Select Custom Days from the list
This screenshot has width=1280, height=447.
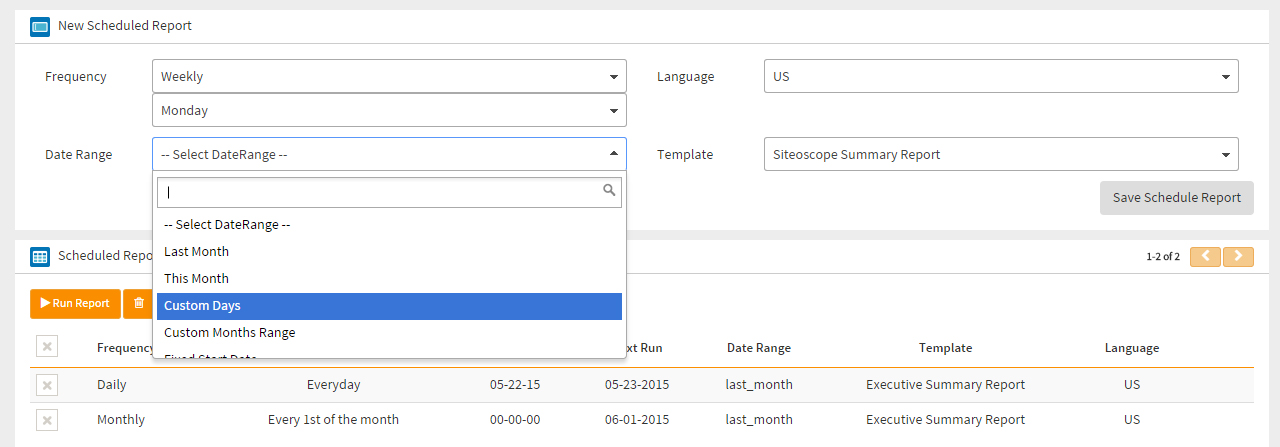(389, 306)
